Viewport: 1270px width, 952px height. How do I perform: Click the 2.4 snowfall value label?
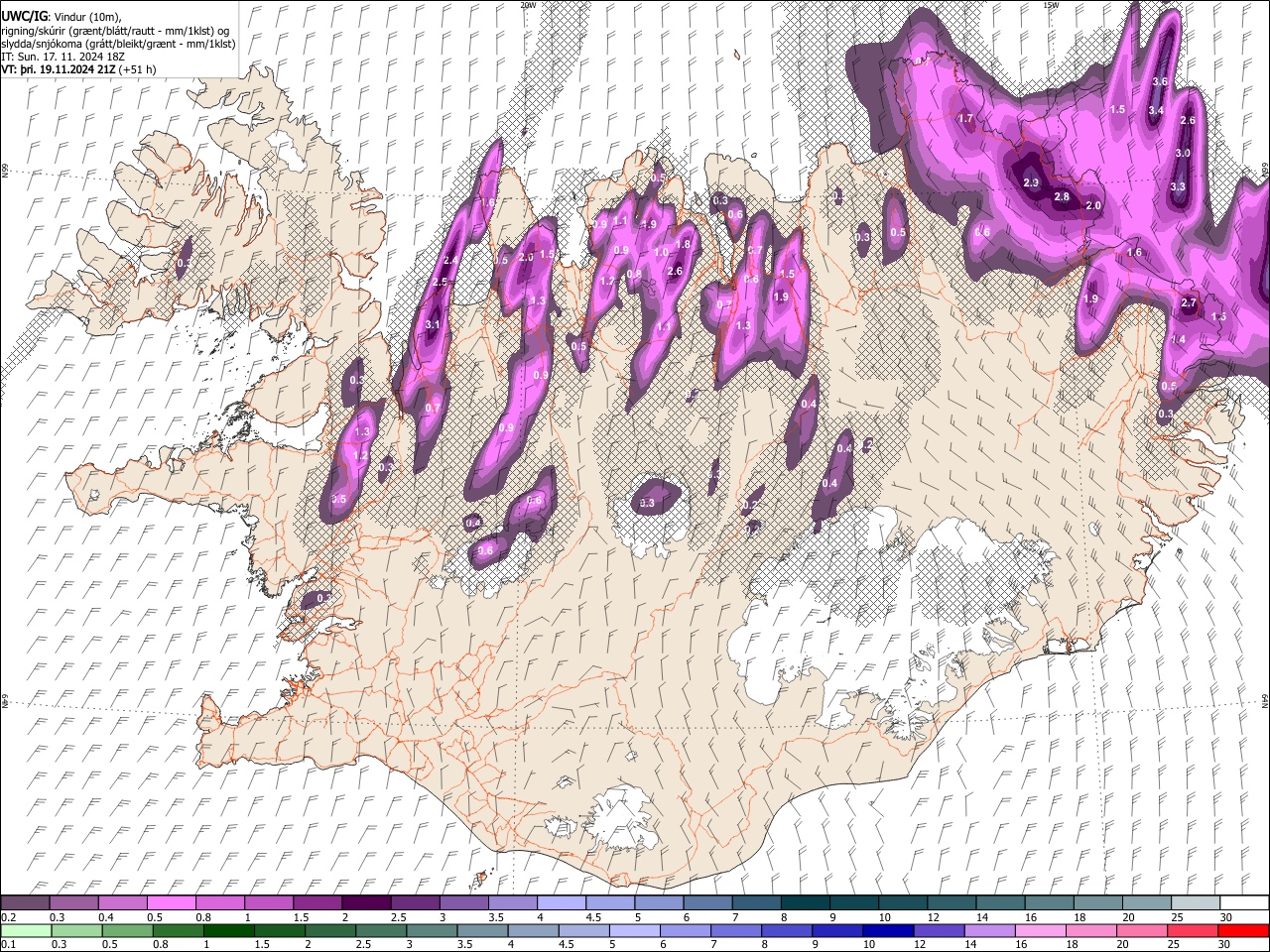pos(449,260)
